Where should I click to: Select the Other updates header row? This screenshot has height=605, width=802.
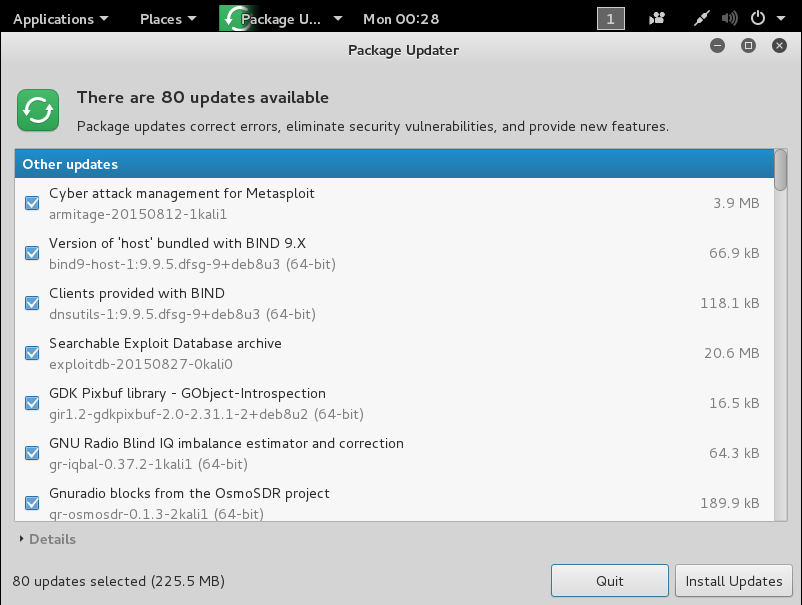394,164
